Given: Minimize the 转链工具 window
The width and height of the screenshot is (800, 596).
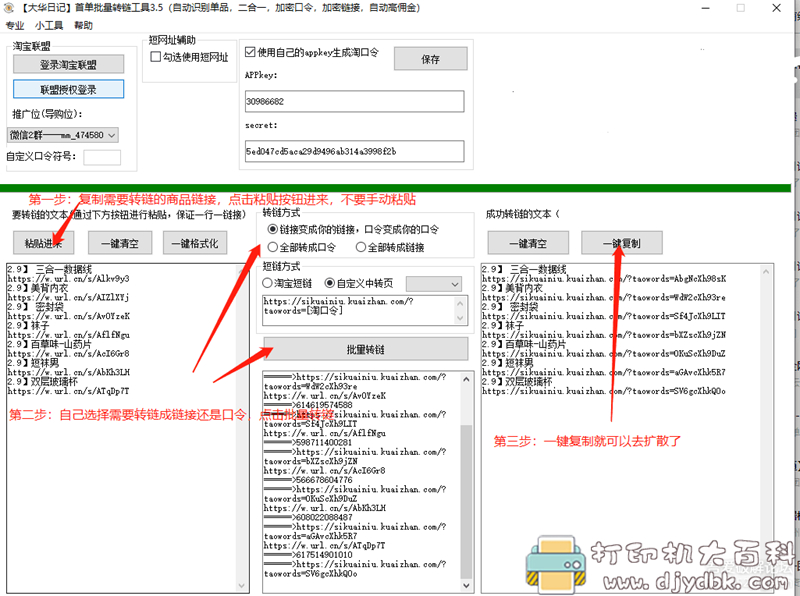Looking at the screenshot, I should [706, 8].
